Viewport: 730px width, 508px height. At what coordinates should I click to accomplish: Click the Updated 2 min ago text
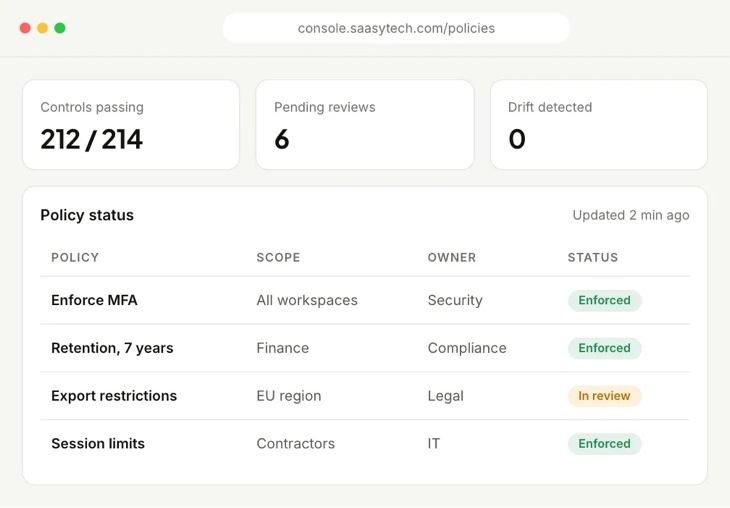631,215
